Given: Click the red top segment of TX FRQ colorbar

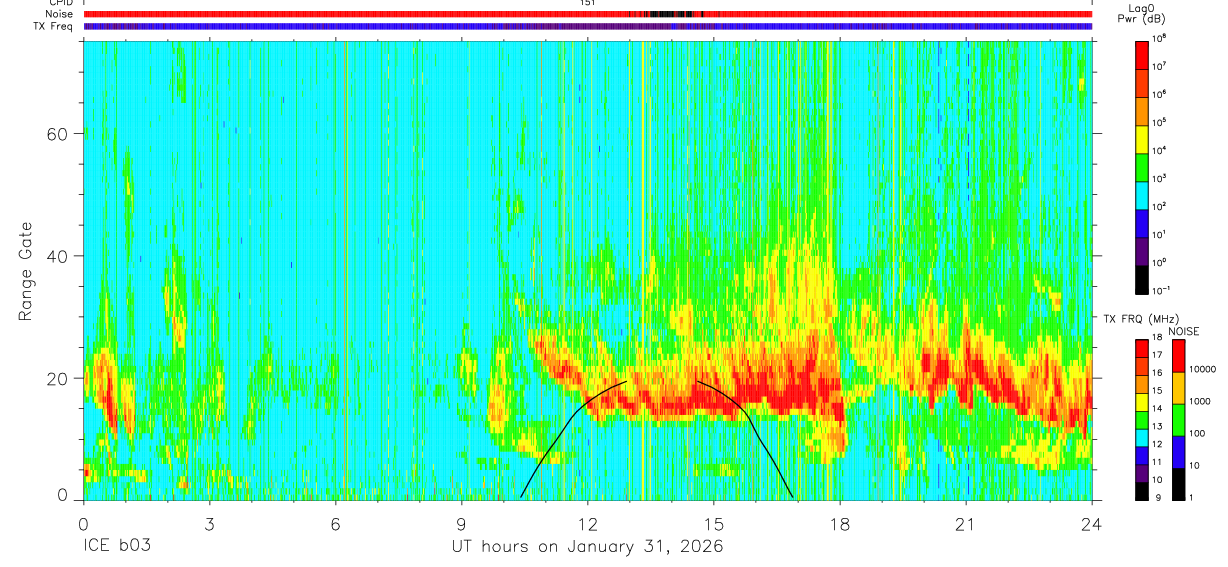Looking at the screenshot, I should point(1143,348).
